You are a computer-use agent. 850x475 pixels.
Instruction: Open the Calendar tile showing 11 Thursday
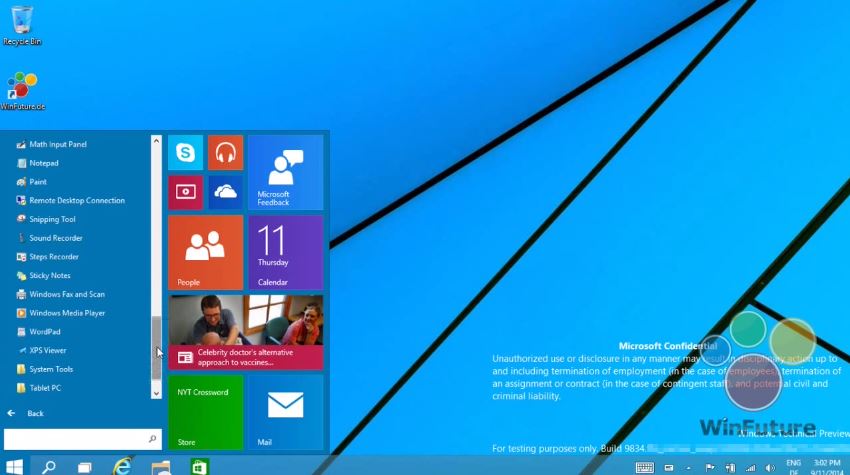(x=286, y=253)
